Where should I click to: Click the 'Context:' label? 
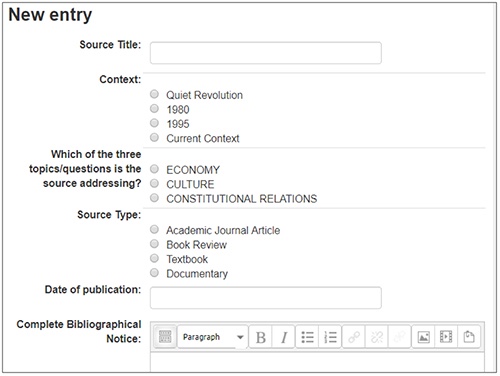[120, 79]
